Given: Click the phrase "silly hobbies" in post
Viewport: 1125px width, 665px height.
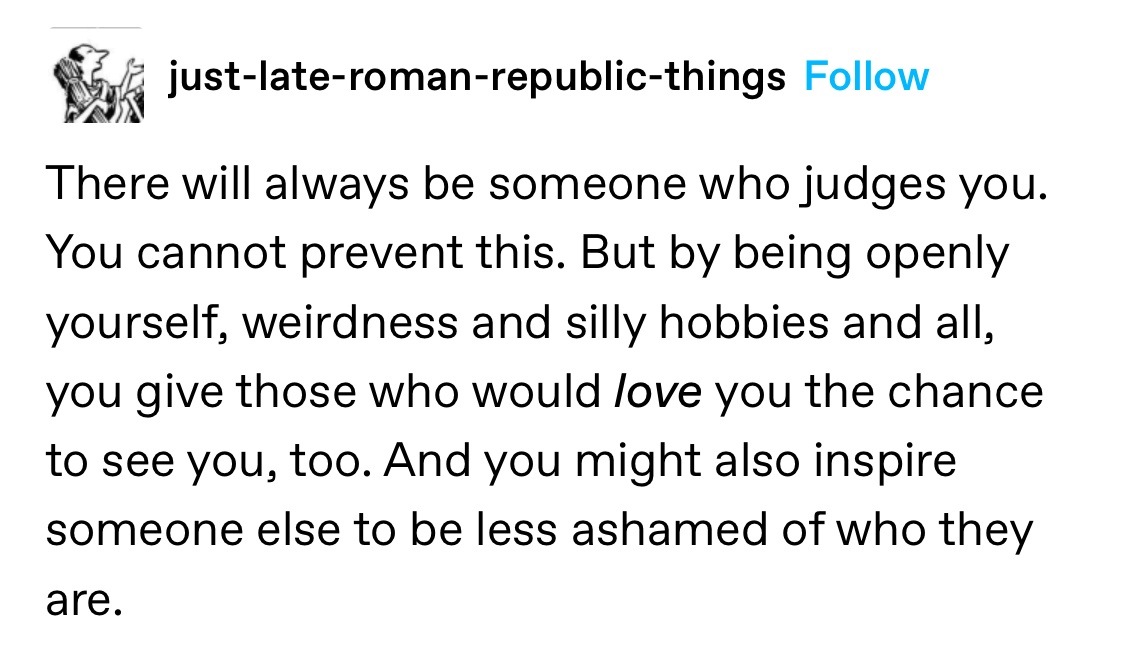Looking at the screenshot, I should tap(697, 322).
